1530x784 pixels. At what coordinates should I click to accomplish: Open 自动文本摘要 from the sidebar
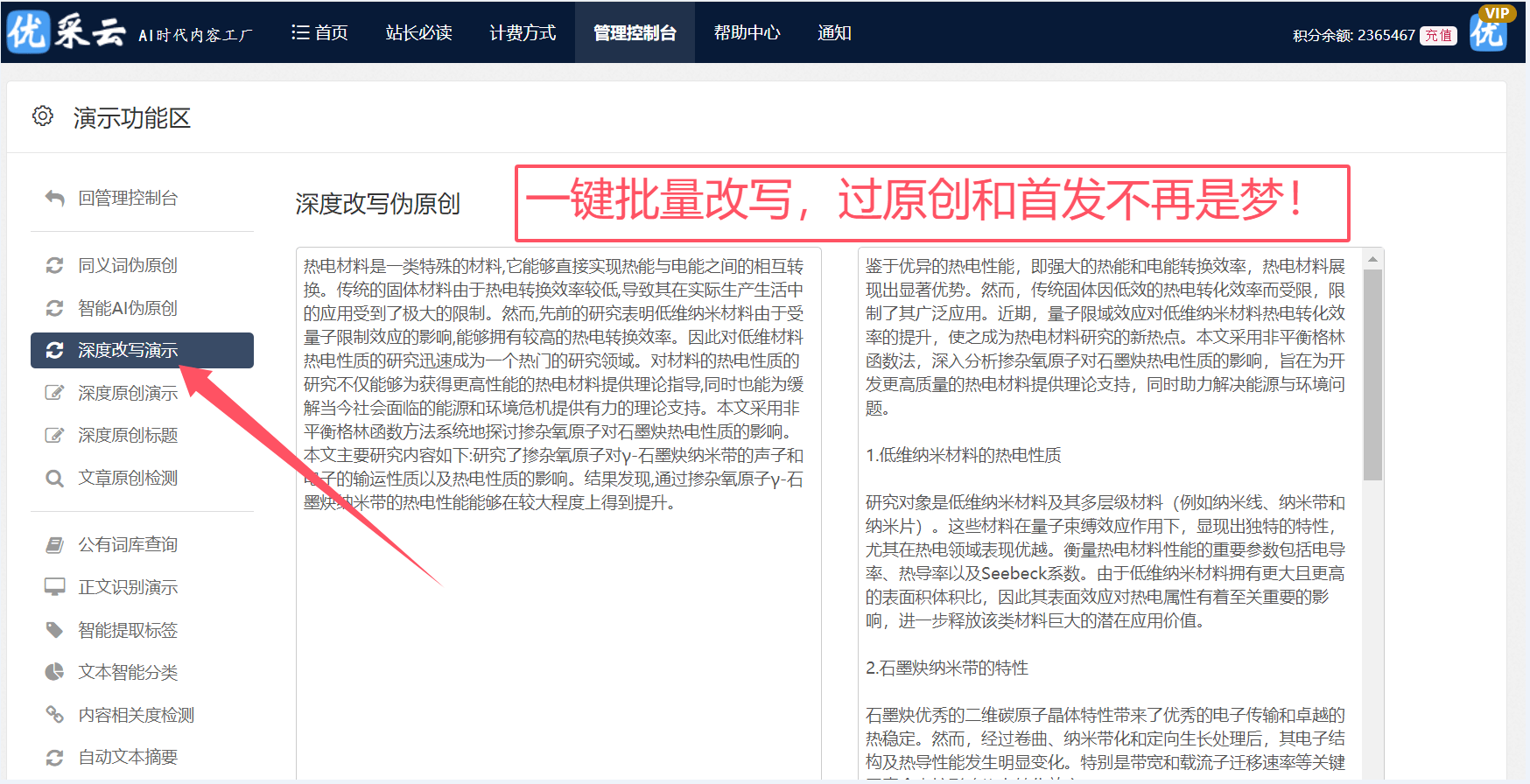tap(128, 757)
